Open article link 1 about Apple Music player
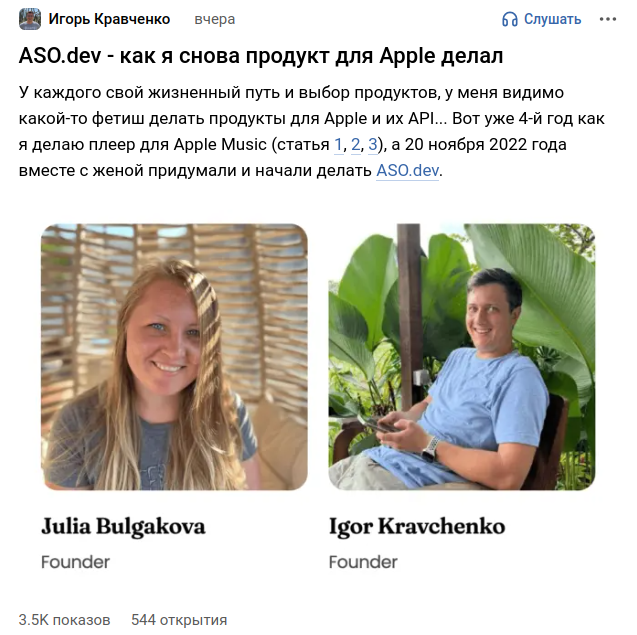The width and height of the screenshot is (637, 635). coord(338,145)
